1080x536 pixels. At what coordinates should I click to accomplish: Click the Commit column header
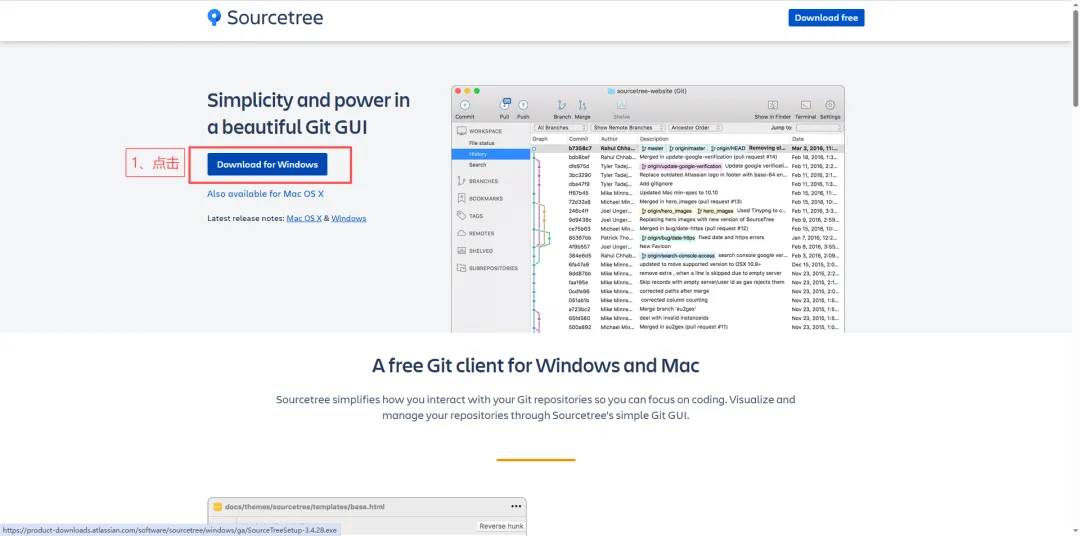[579, 138]
